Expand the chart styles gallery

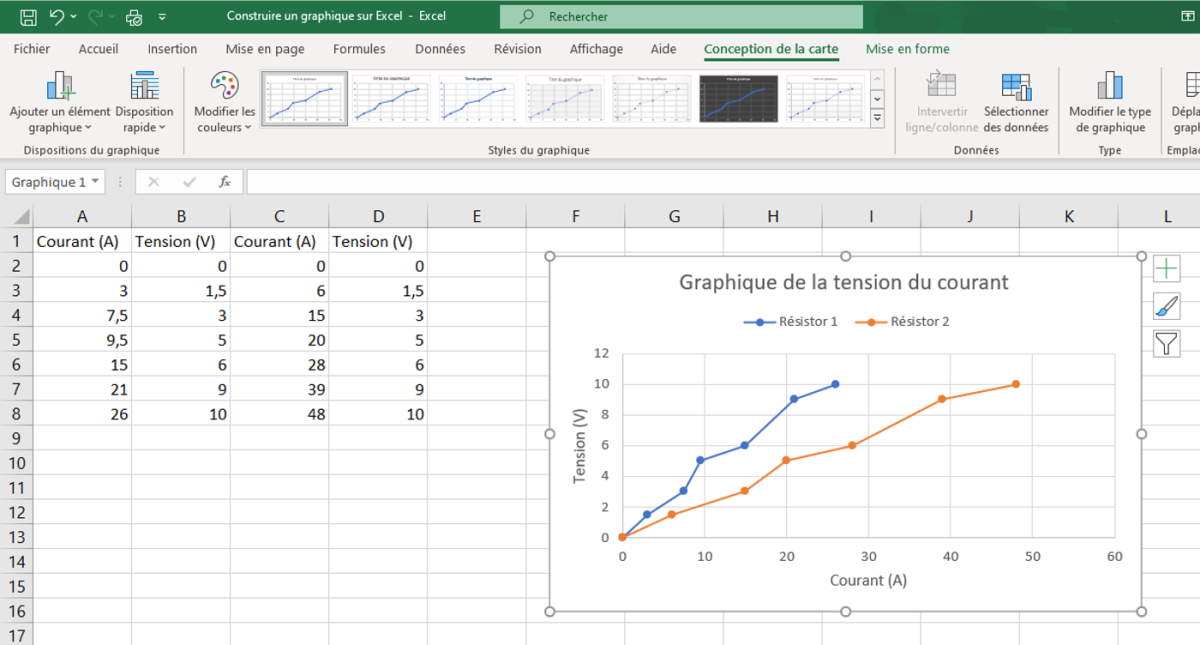(x=878, y=119)
